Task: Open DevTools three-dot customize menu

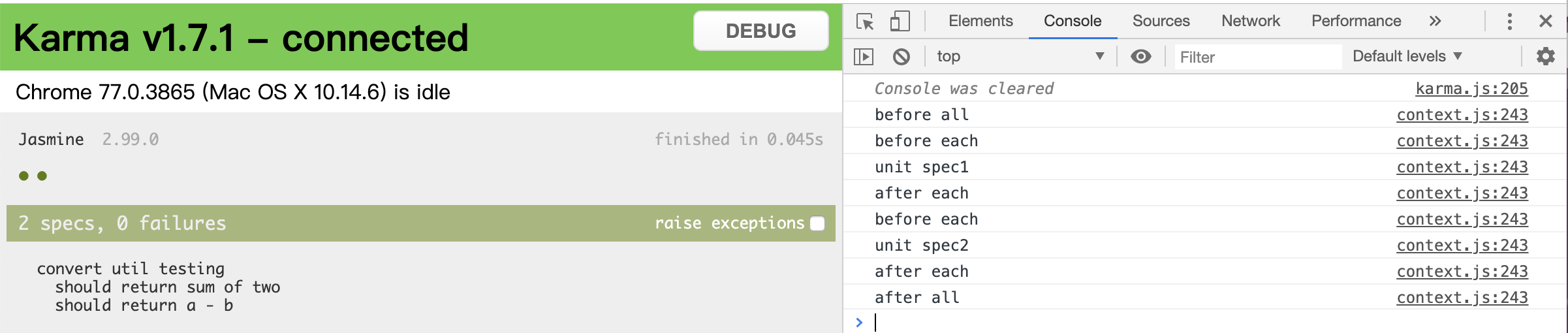Action: [x=1509, y=22]
